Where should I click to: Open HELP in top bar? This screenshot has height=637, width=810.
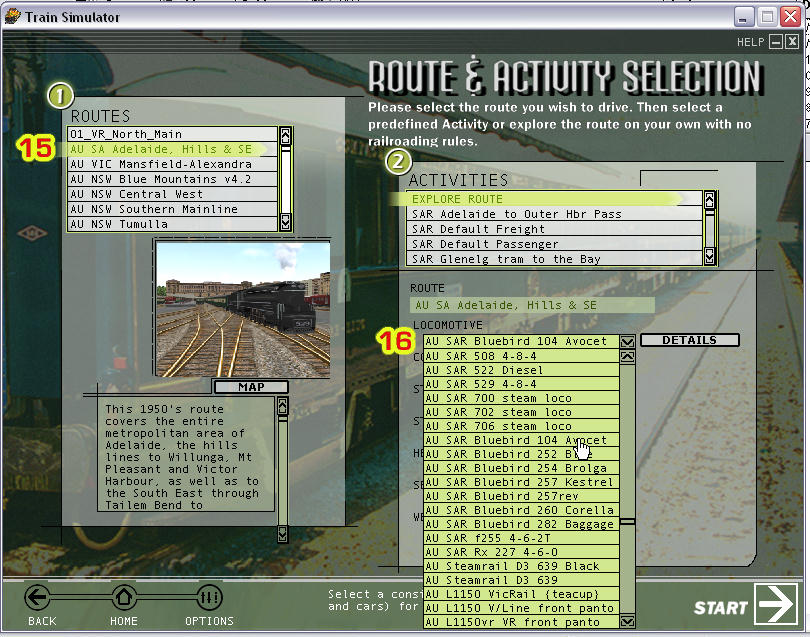[x=750, y=42]
